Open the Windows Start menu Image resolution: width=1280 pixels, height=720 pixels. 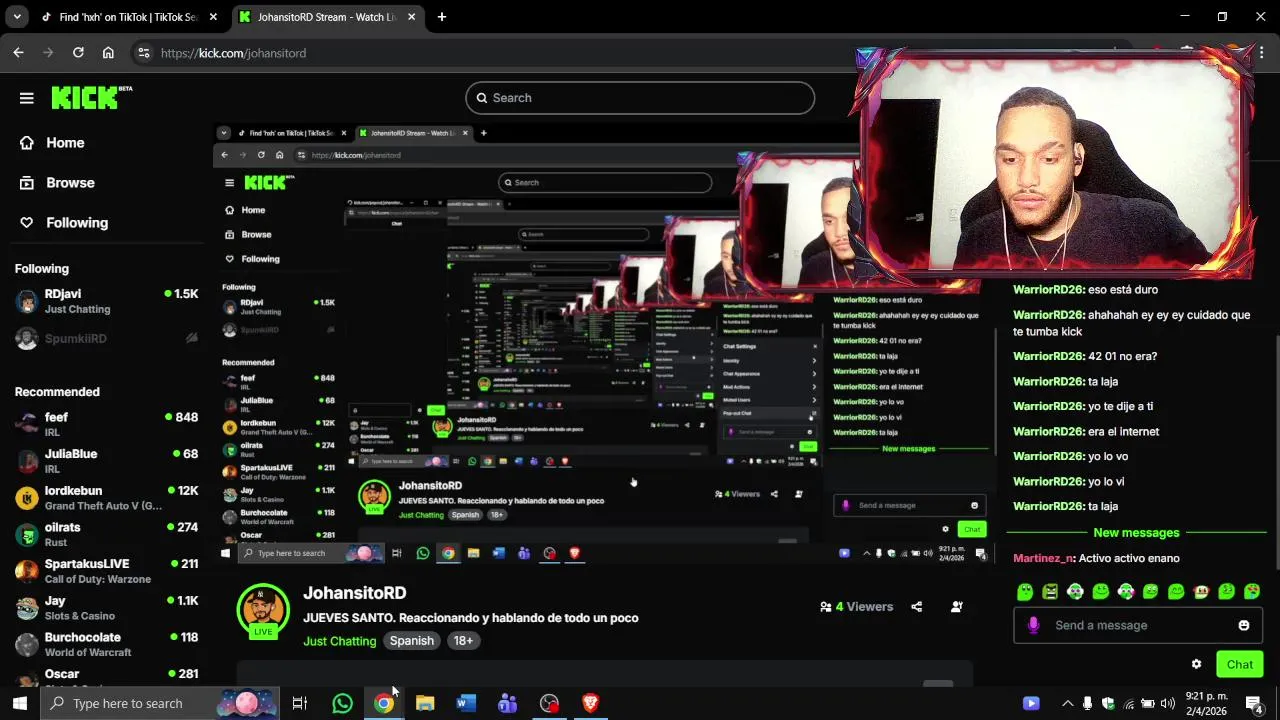[19, 703]
